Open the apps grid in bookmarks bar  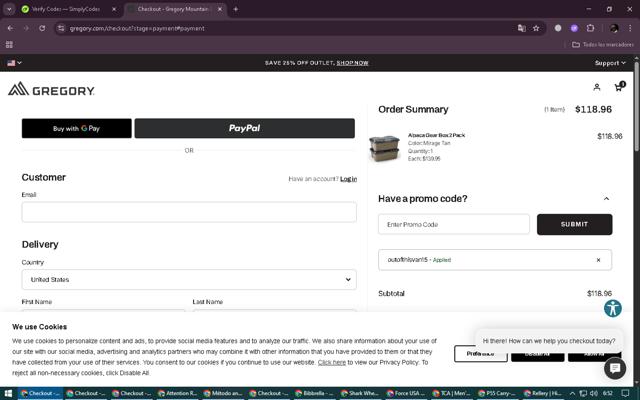[x=9, y=44]
